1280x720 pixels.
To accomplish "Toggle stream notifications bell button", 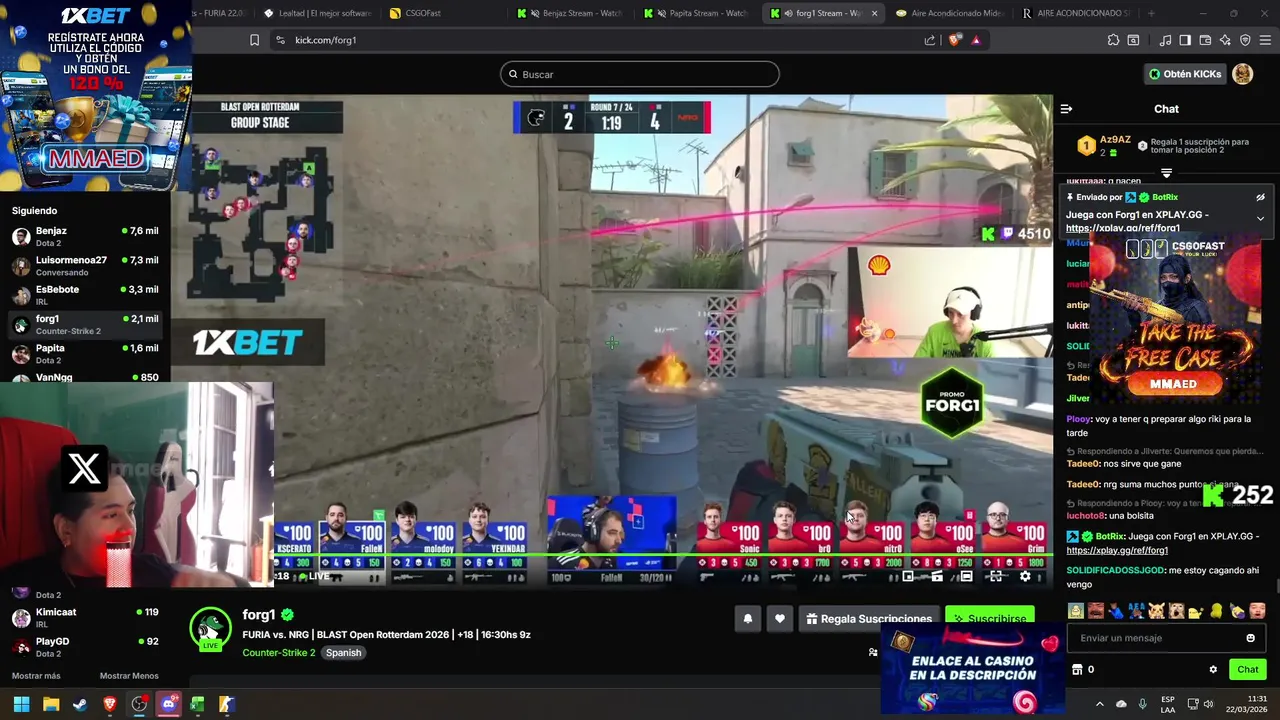I will pyautogui.click(x=747, y=619).
